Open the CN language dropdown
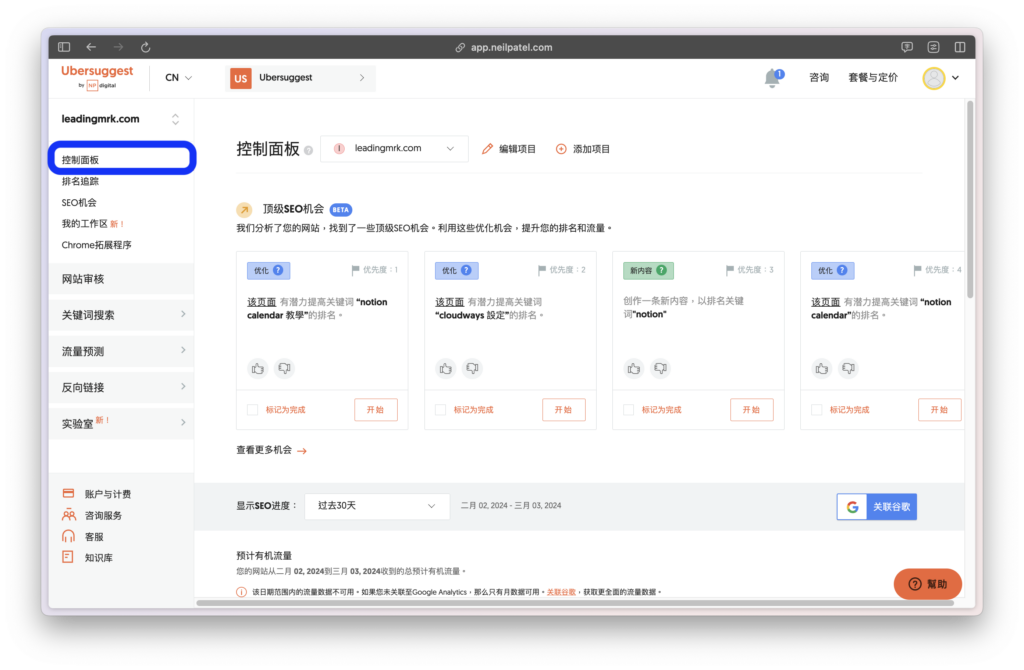The image size is (1024, 670). tap(178, 78)
